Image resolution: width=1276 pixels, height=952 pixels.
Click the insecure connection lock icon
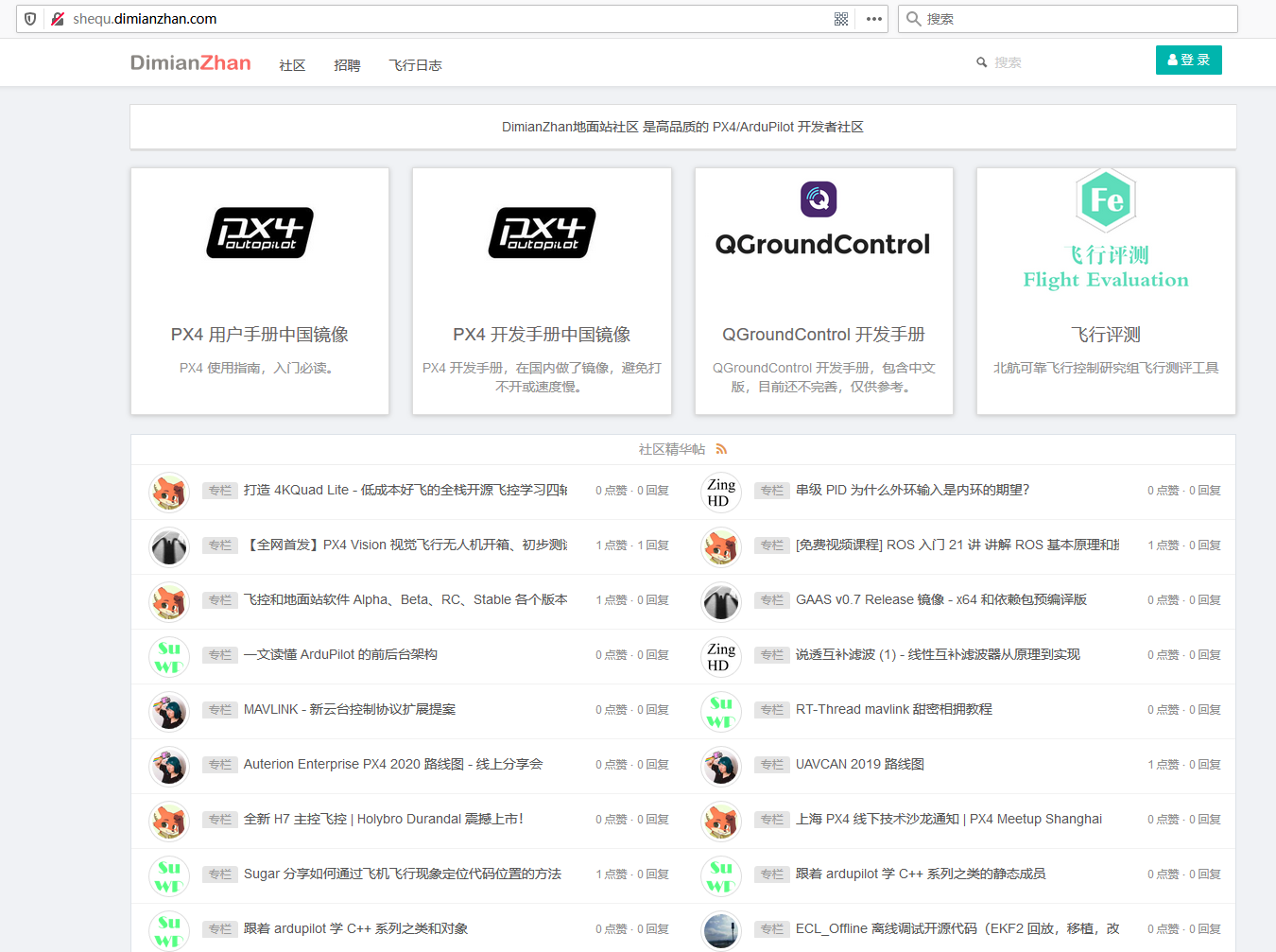[58, 19]
